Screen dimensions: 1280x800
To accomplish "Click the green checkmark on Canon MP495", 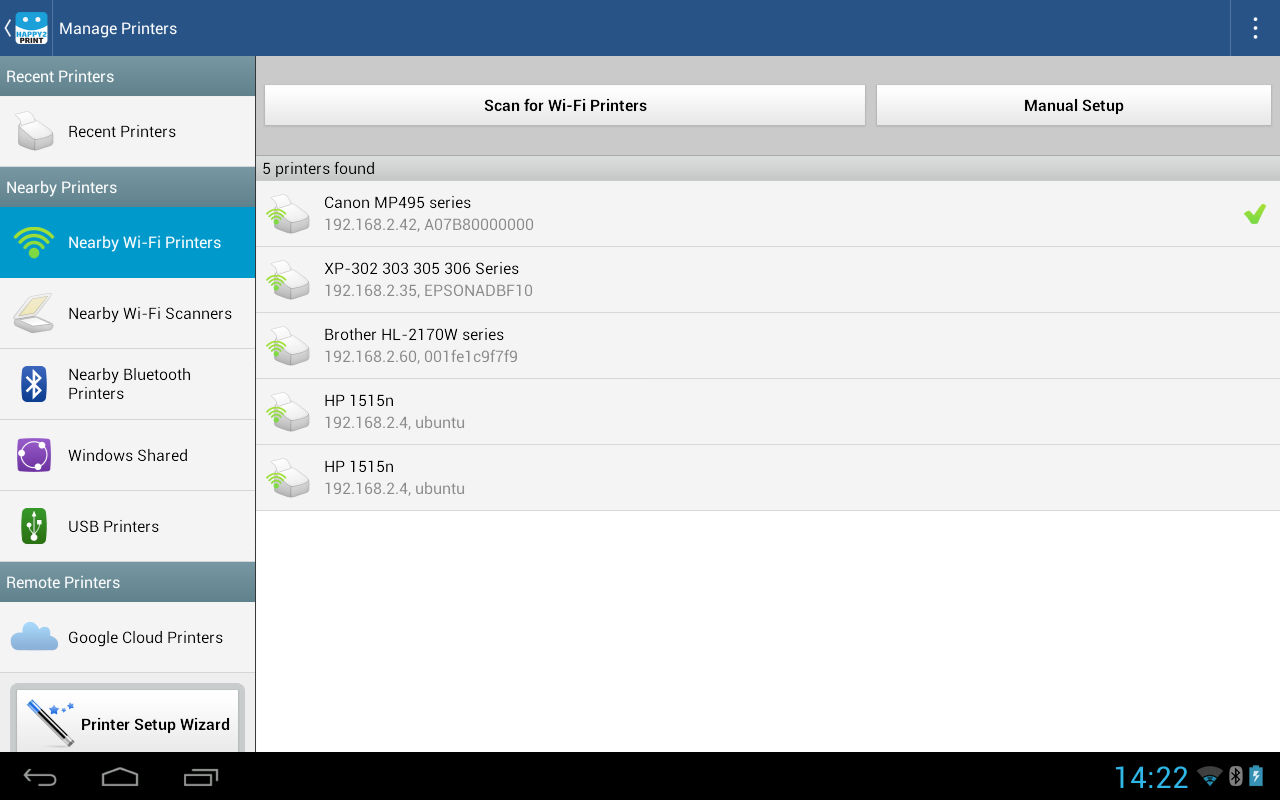I will (1255, 213).
